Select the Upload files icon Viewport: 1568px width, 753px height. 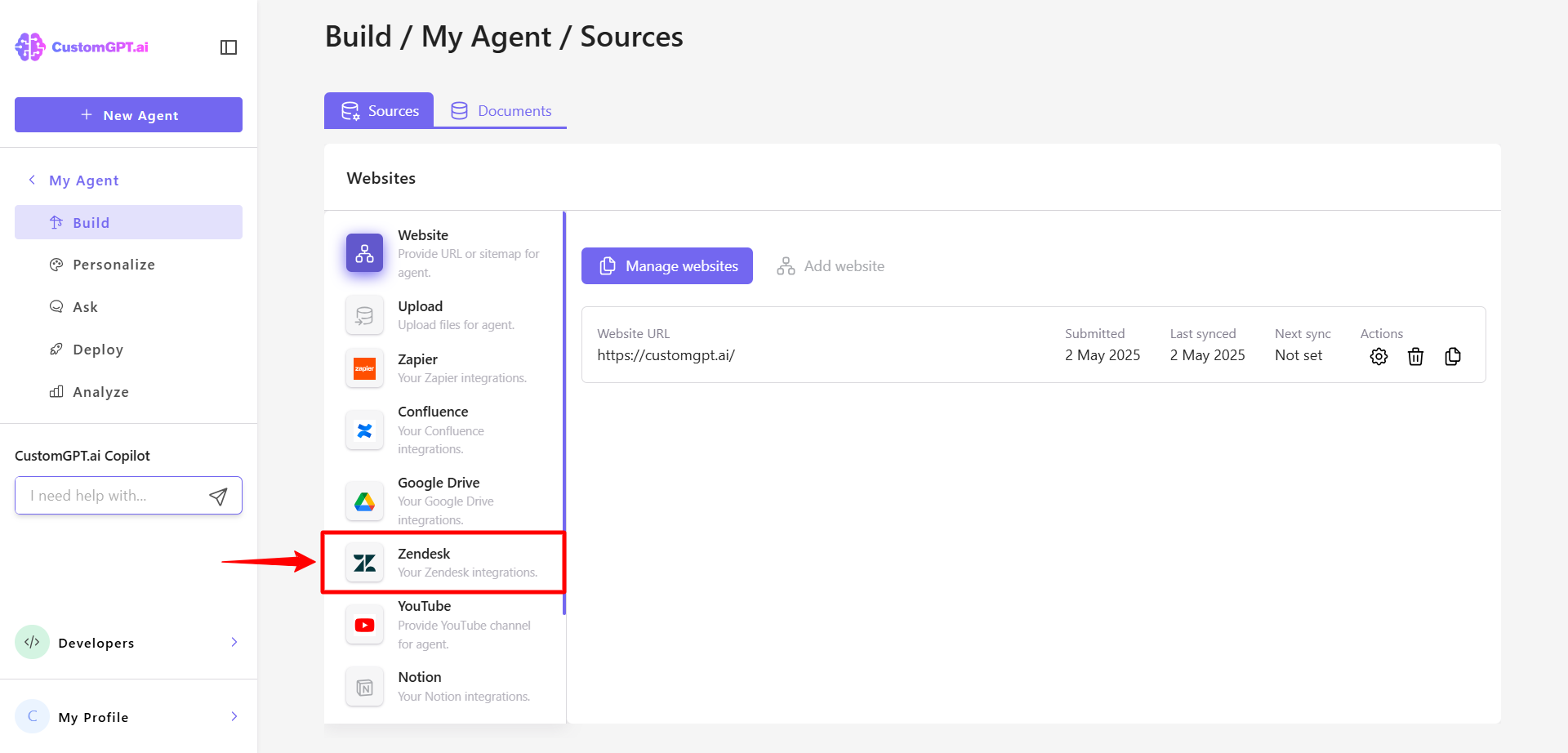[364, 315]
